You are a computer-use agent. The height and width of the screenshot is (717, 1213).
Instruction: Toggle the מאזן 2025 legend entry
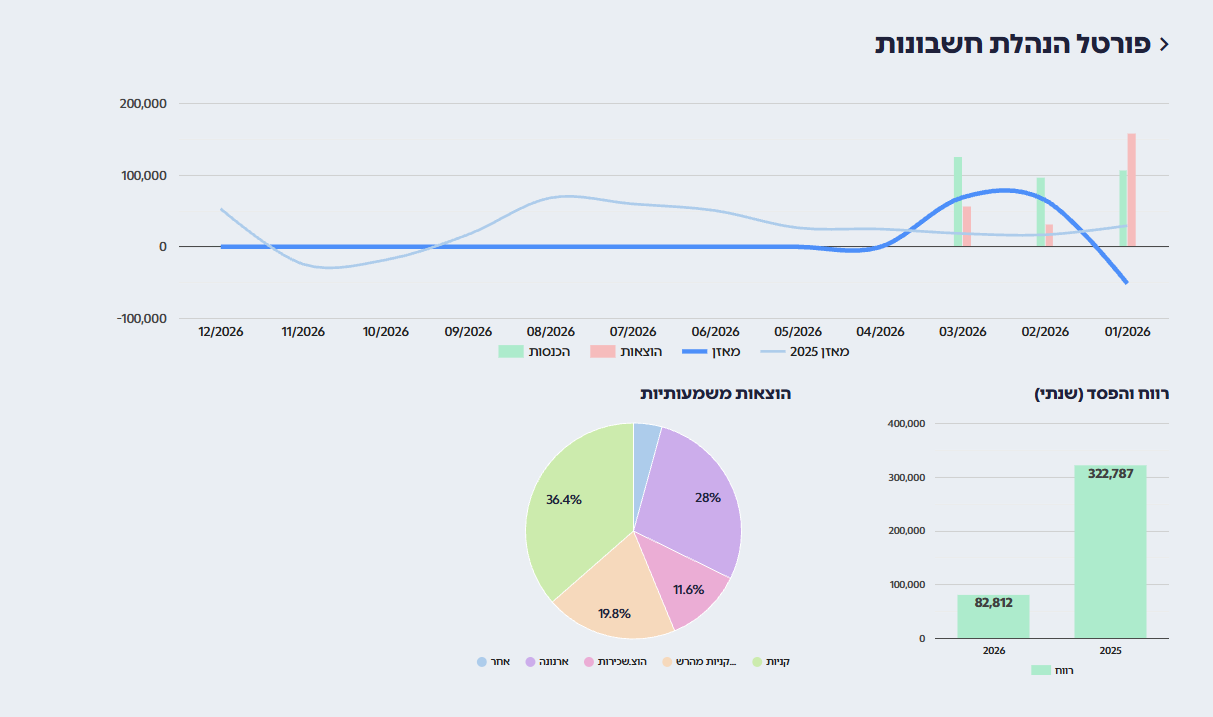point(805,351)
